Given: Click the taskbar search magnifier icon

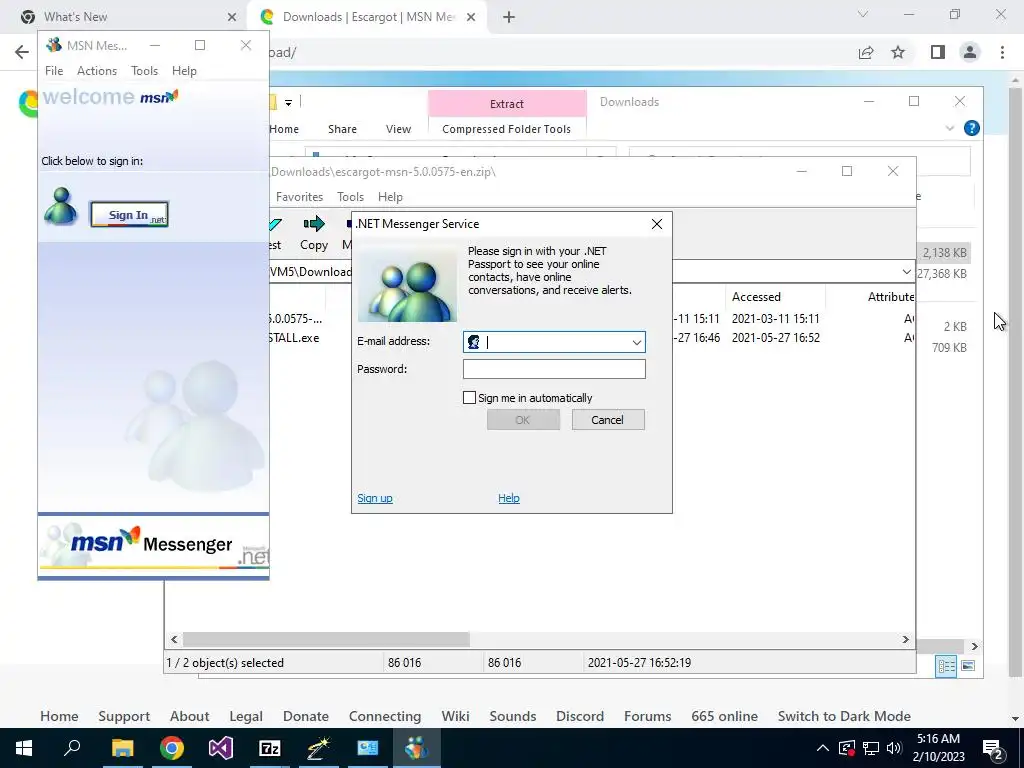Looking at the screenshot, I should (72, 748).
